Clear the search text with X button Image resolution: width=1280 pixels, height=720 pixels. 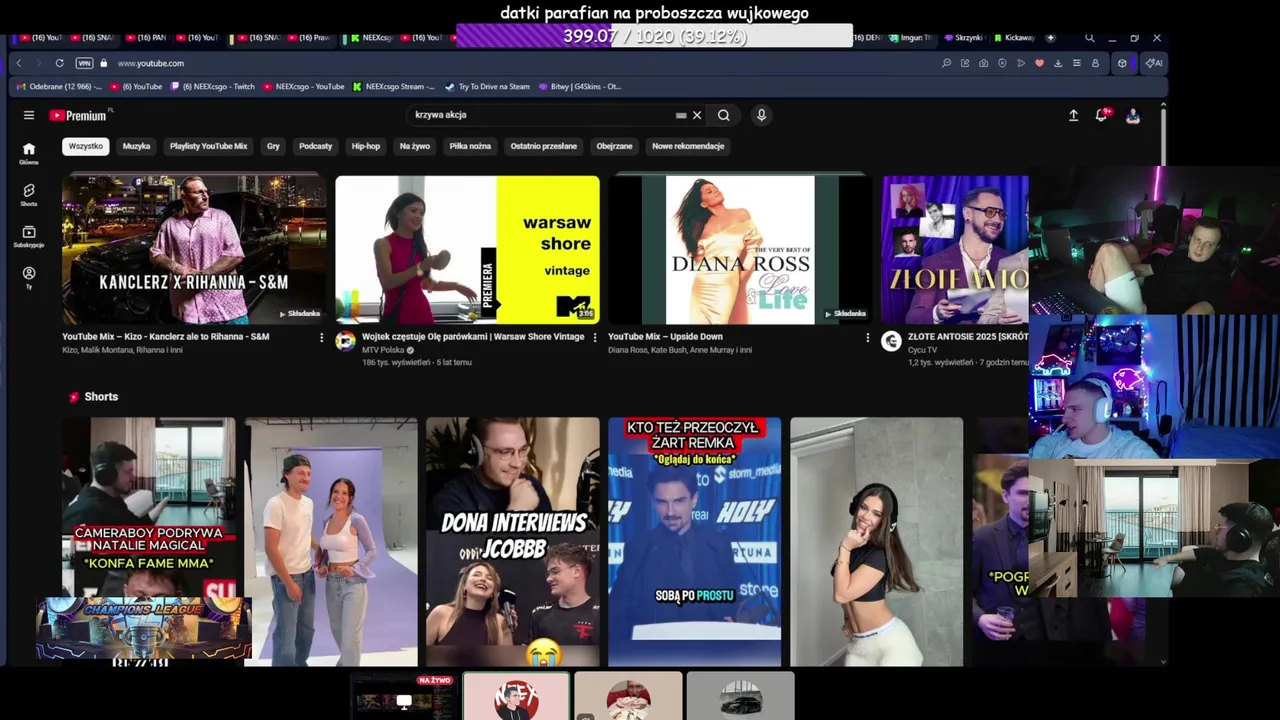click(x=697, y=115)
